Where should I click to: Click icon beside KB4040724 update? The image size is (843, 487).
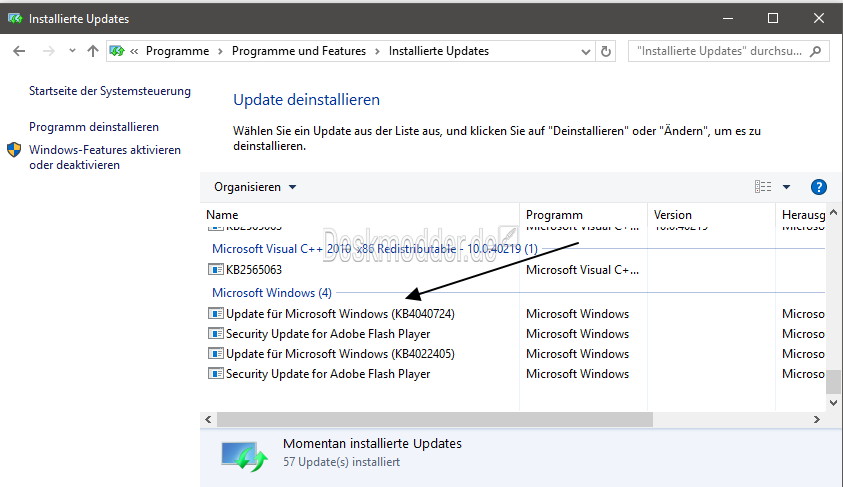[216, 313]
